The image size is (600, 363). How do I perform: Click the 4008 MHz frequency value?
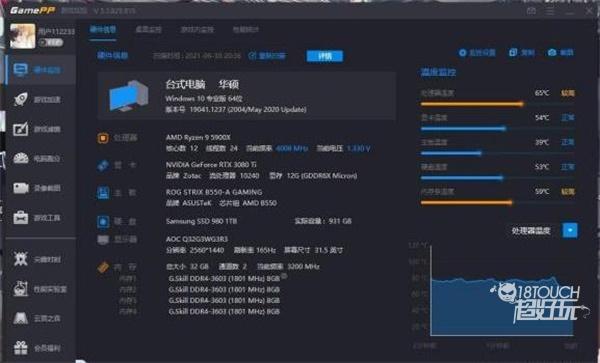[x=292, y=148]
